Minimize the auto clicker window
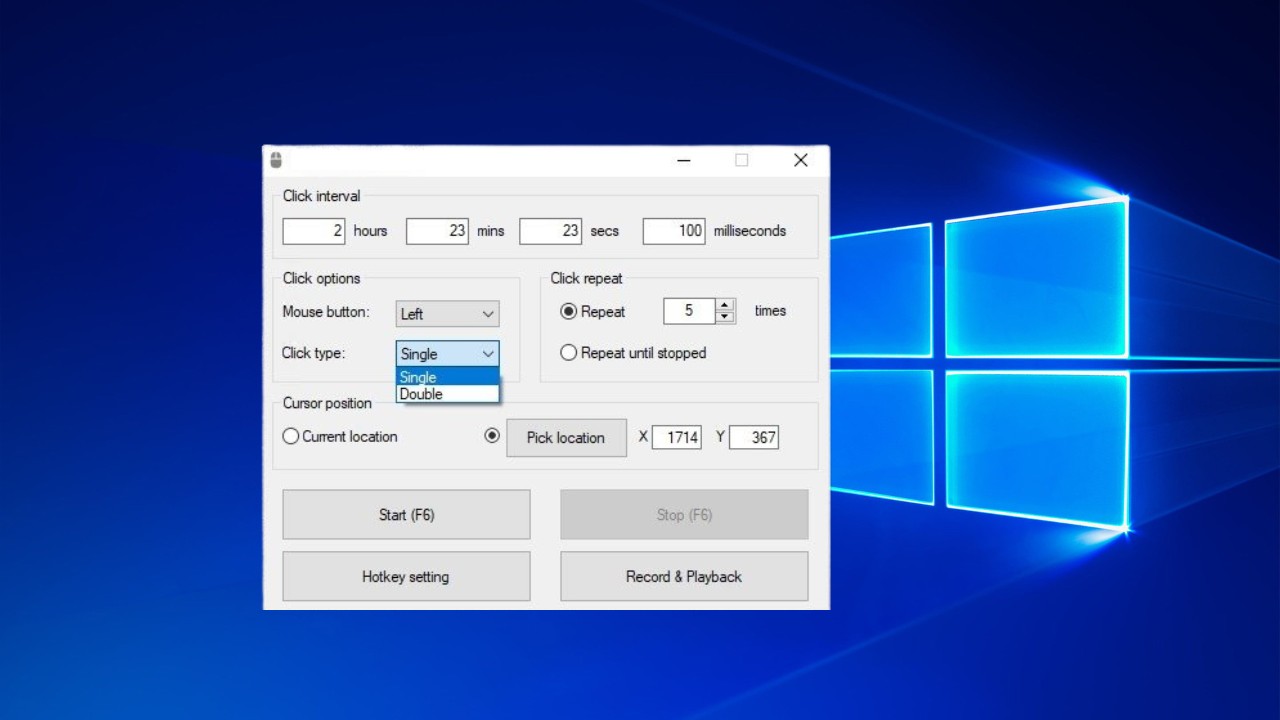The image size is (1280, 720). pos(684,160)
